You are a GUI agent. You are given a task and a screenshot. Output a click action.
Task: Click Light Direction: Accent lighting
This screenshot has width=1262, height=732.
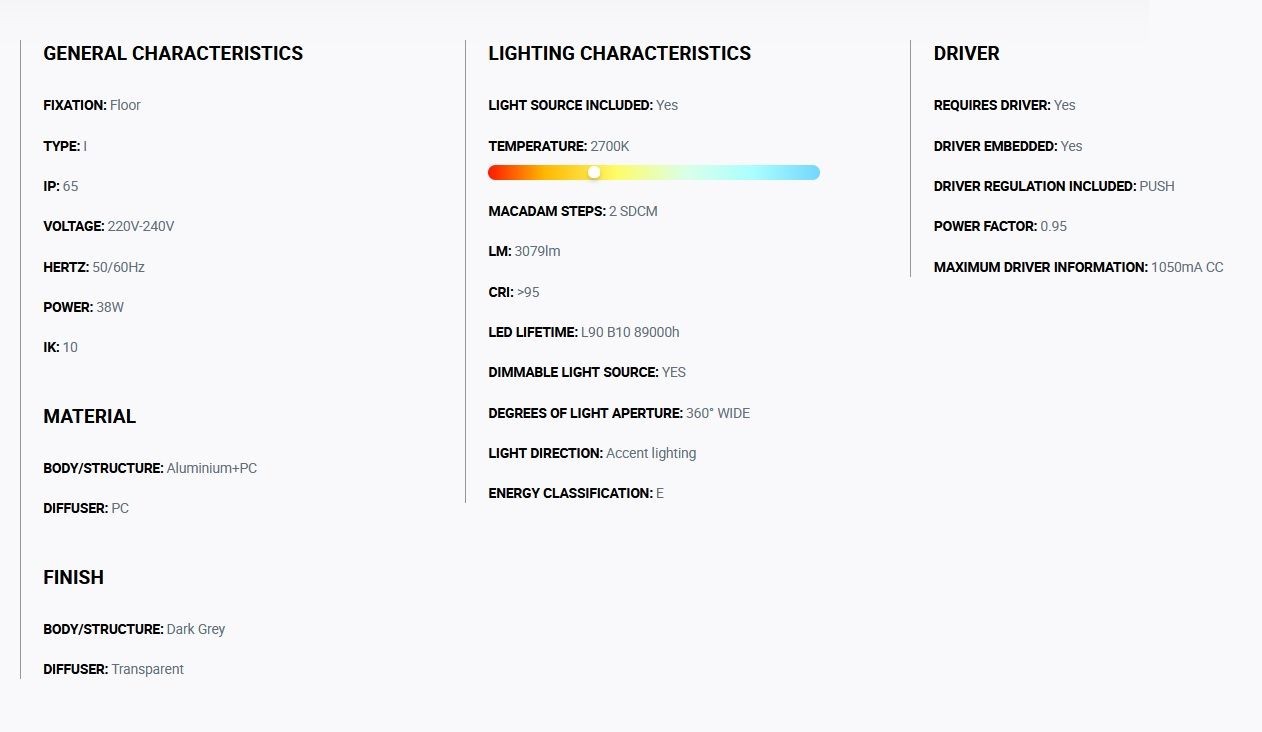pos(592,453)
